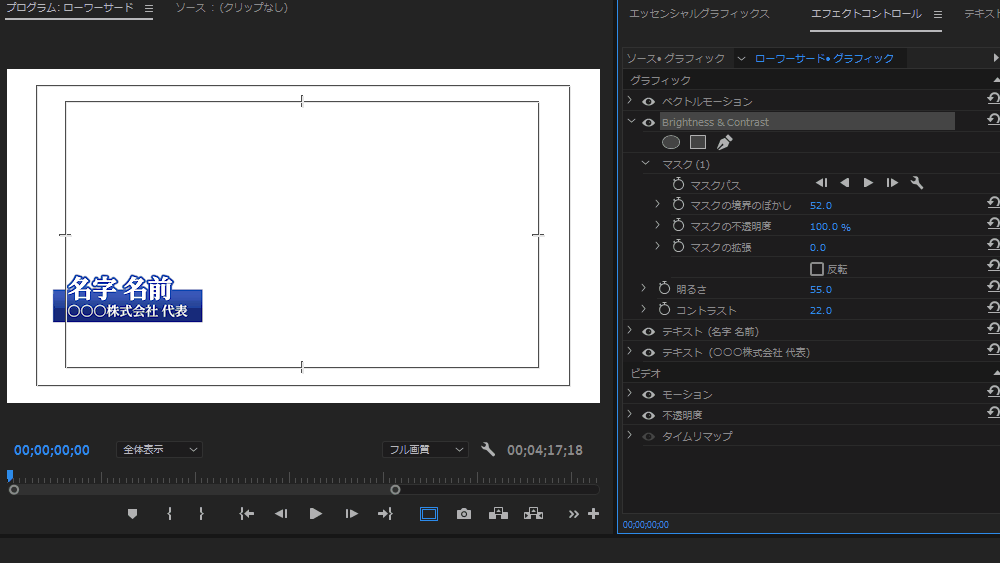Image resolution: width=1000 pixels, height=563 pixels.
Task: Edit mask feather value 52.0
Action: pyautogui.click(x=821, y=205)
